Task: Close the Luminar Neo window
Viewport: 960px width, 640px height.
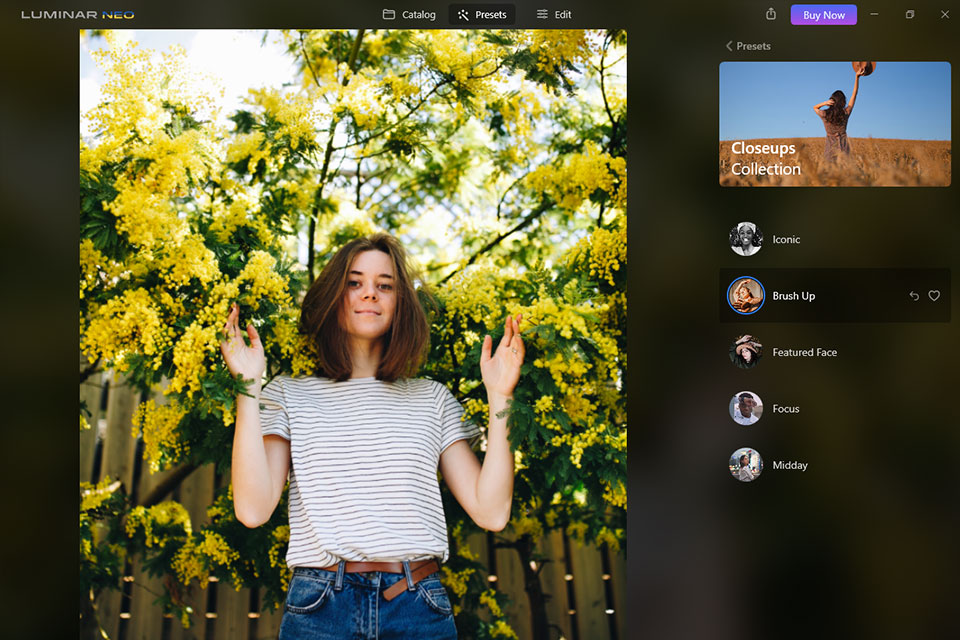Action: (x=945, y=14)
